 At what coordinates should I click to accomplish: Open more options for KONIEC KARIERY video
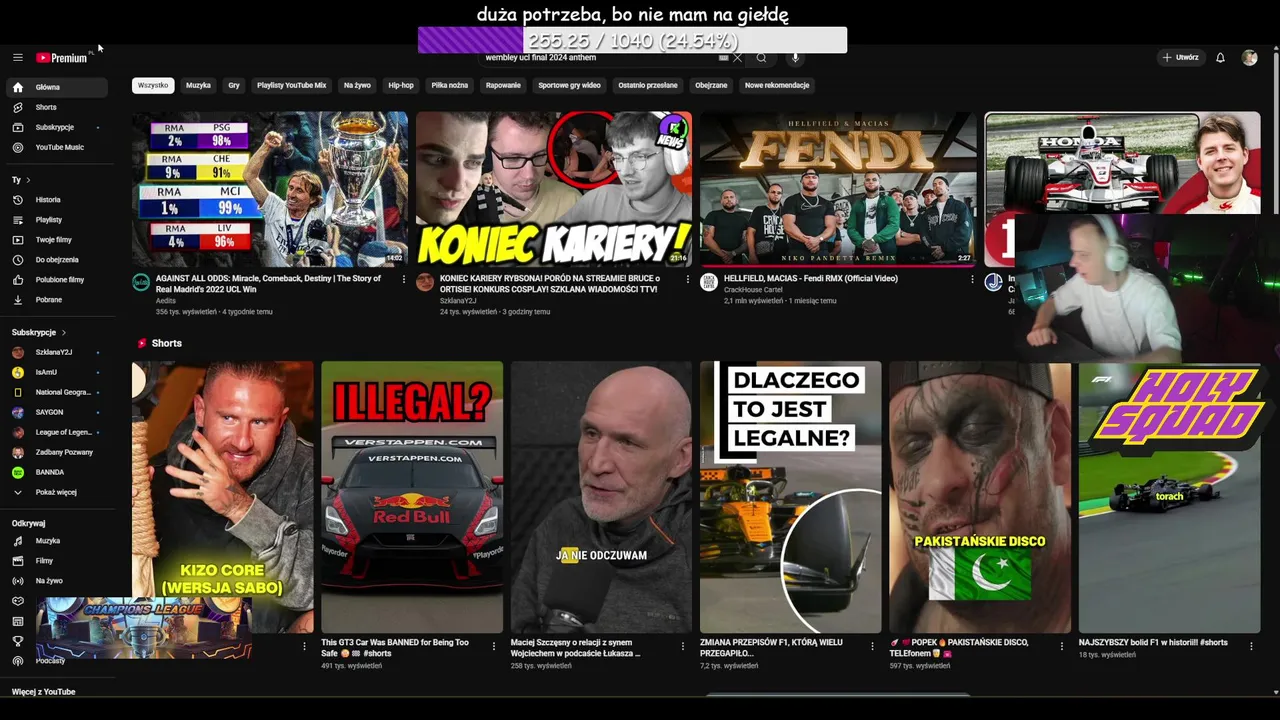[x=687, y=280]
